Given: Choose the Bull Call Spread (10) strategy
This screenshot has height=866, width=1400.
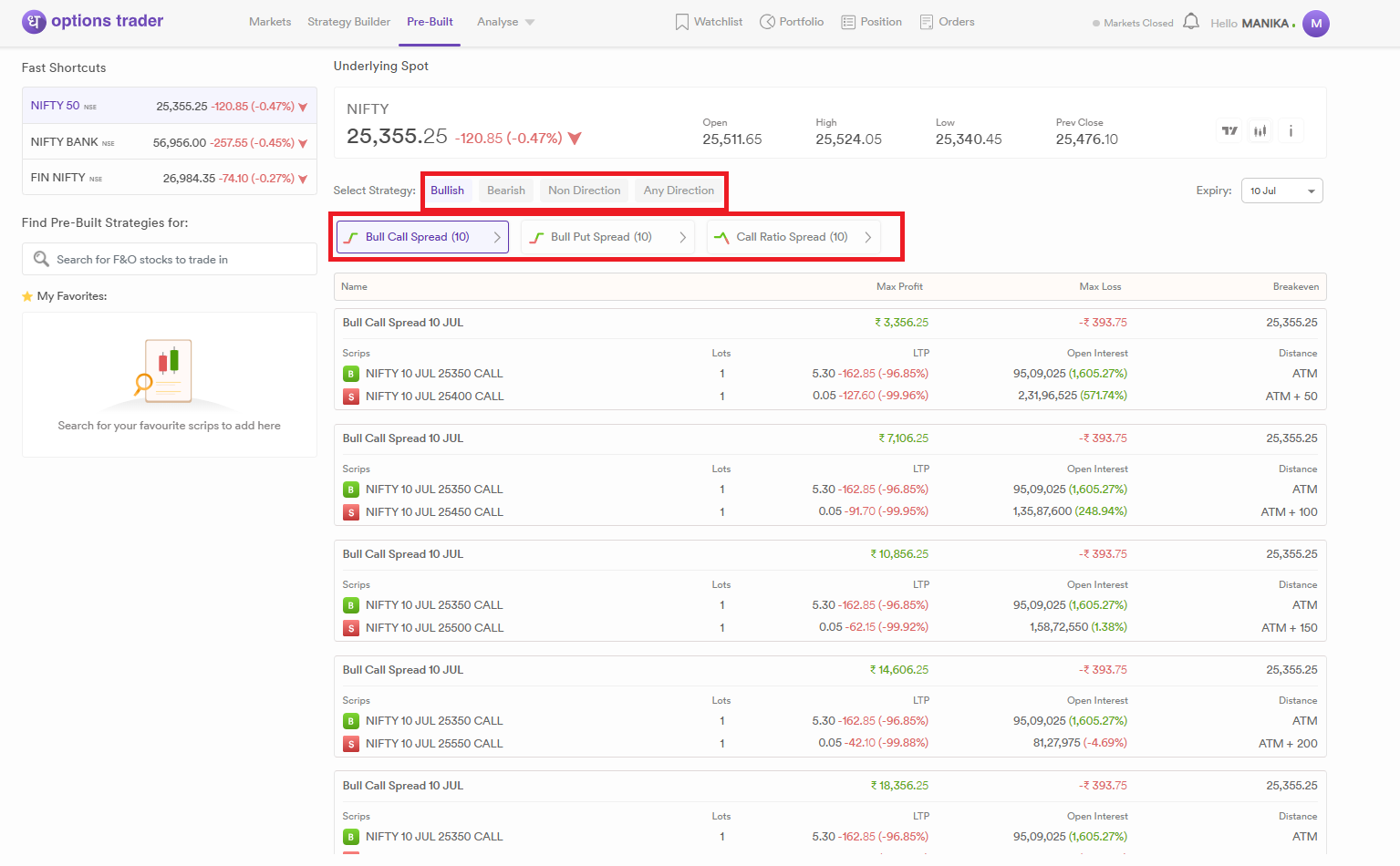Looking at the screenshot, I should point(422,237).
